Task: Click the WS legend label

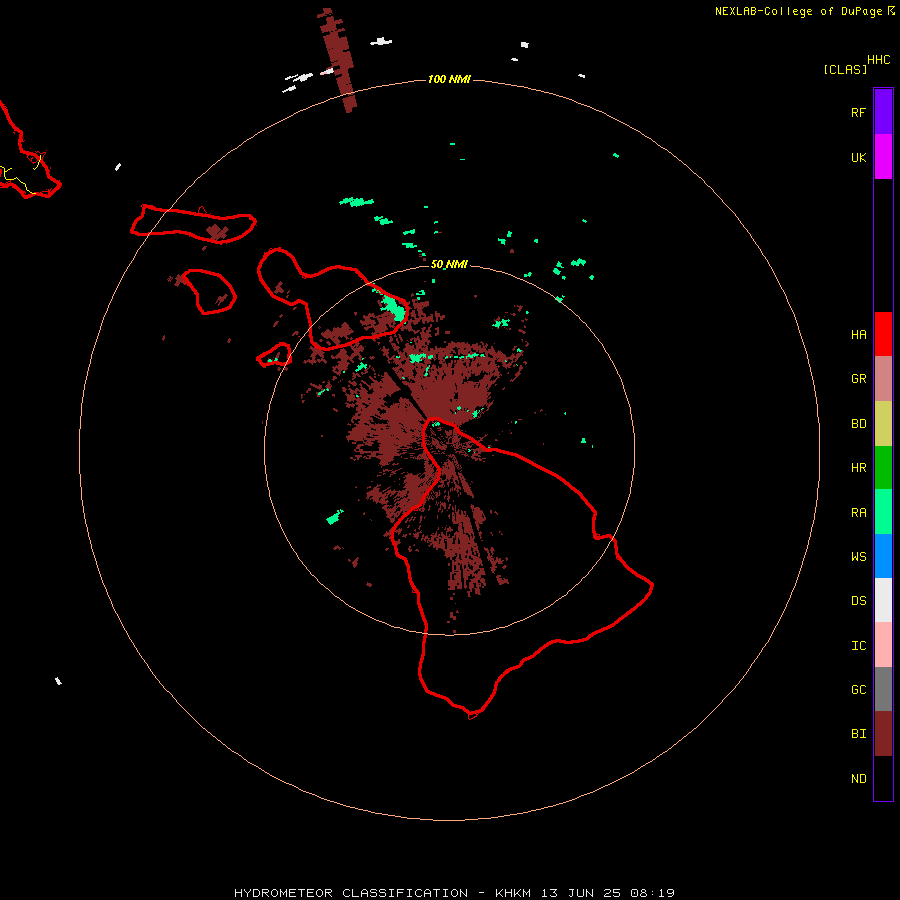Action: (x=858, y=557)
